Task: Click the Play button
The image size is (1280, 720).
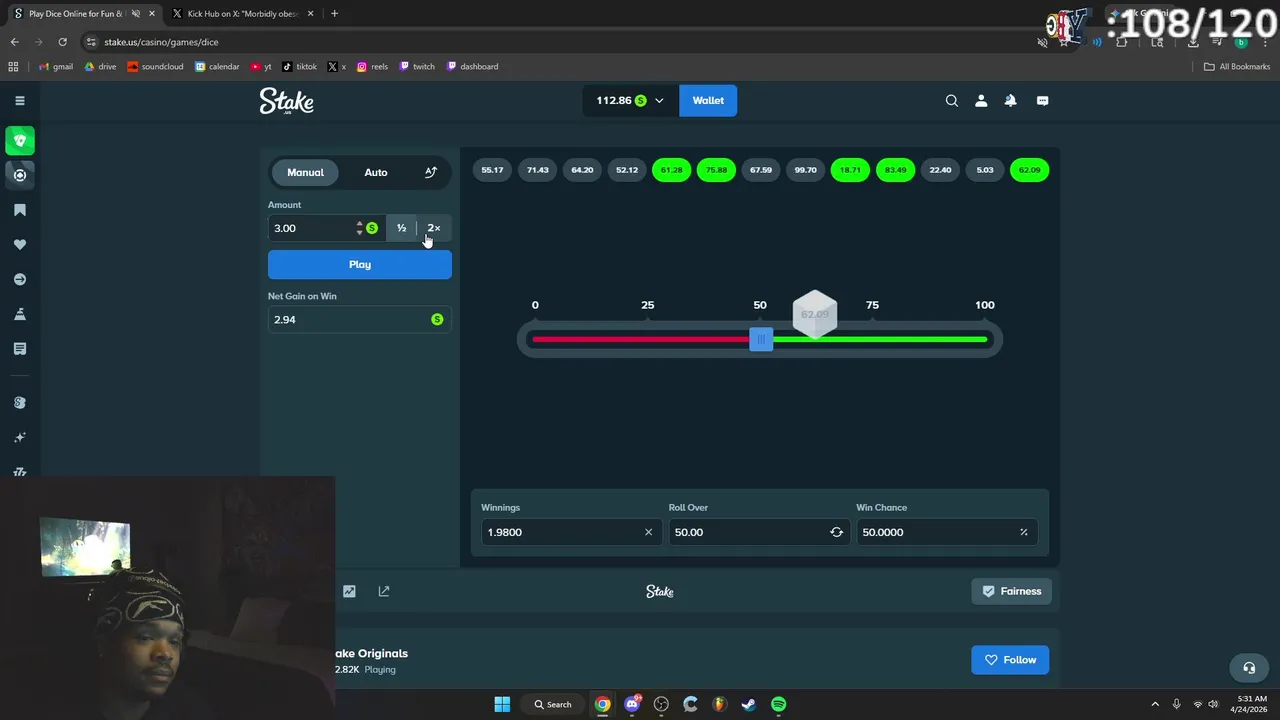Action: pos(360,264)
